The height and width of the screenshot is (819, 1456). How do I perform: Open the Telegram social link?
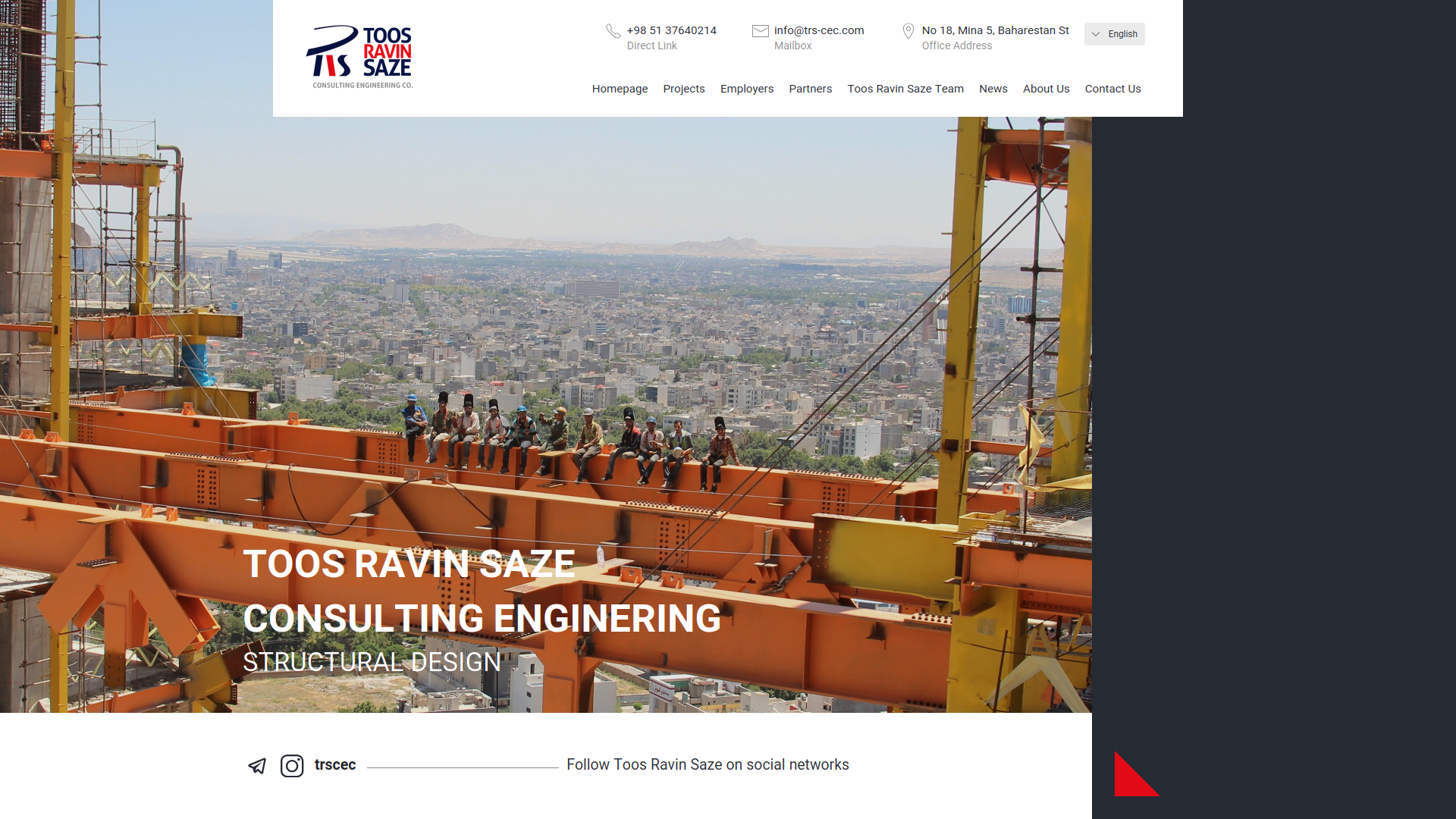coord(257,766)
